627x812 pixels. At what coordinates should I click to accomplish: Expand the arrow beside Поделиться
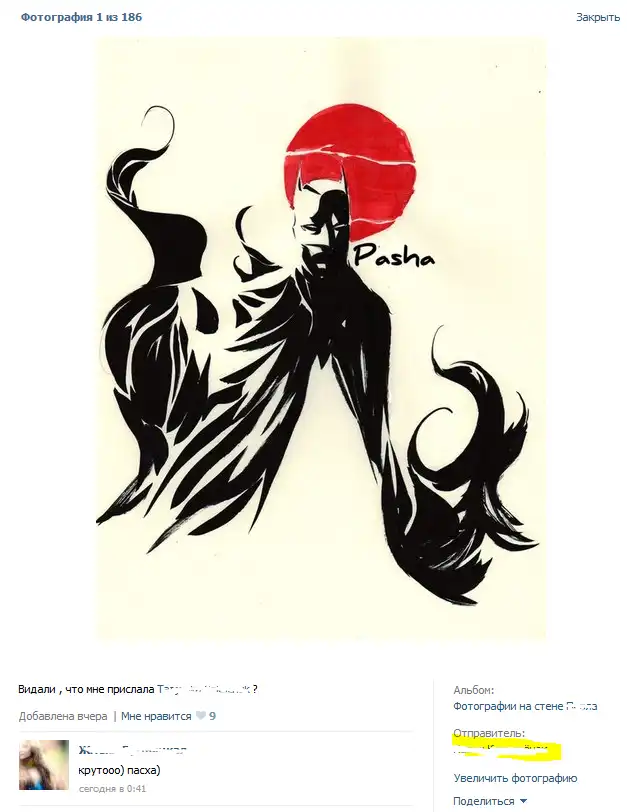[523, 802]
